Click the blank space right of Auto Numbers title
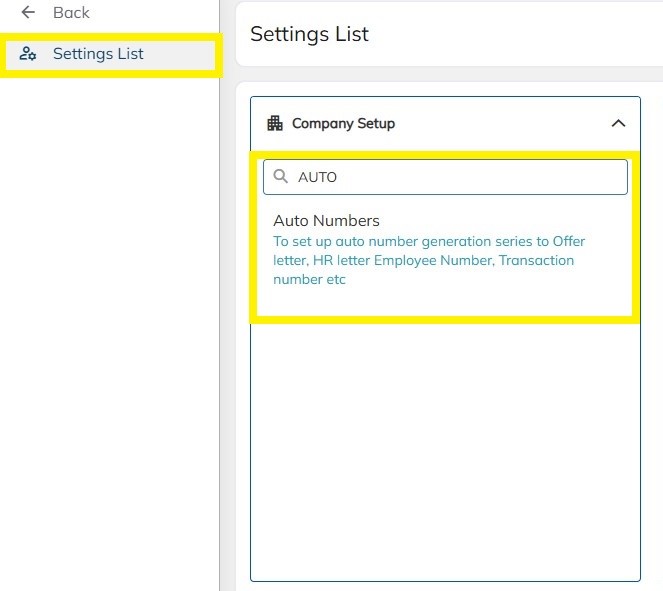 500,221
